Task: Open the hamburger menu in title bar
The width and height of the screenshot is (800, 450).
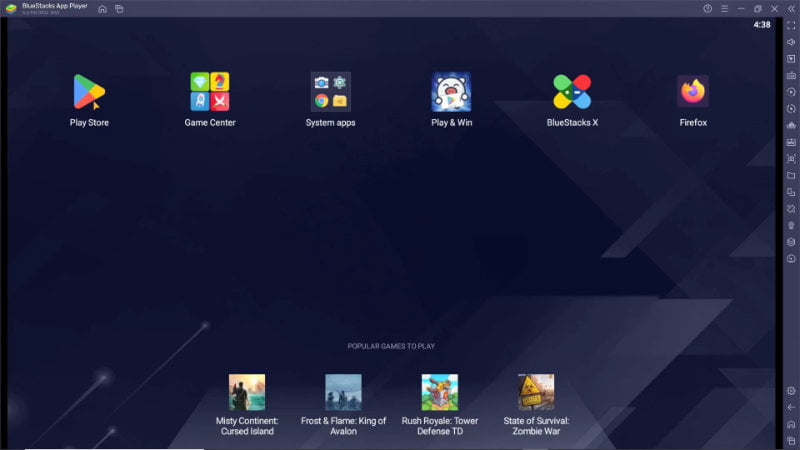Action: coord(724,9)
